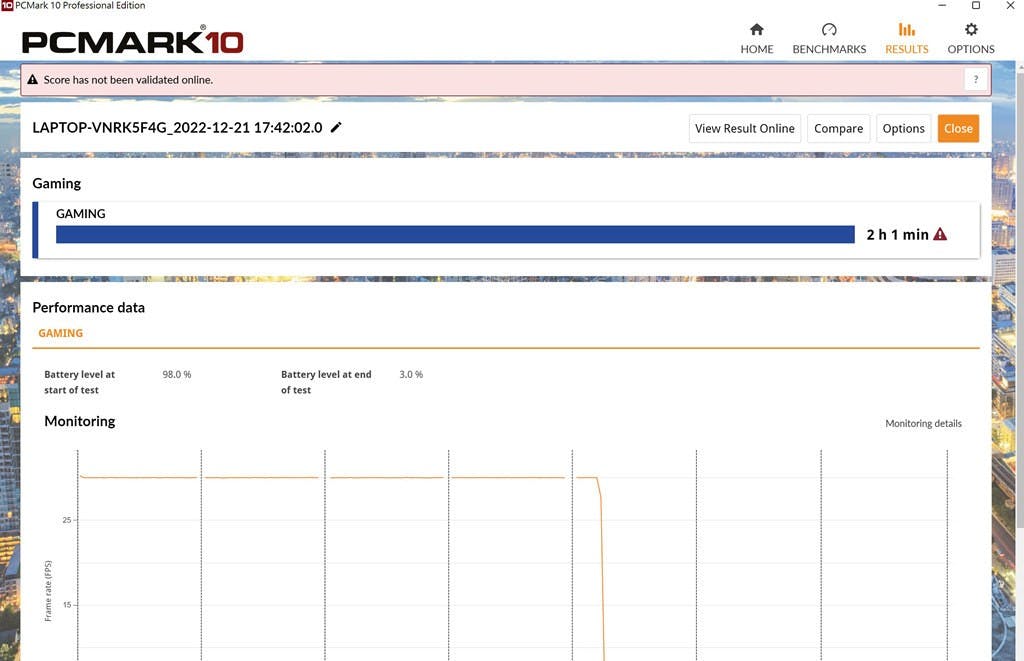Edit the result name with pencil icon

pyautogui.click(x=336, y=127)
